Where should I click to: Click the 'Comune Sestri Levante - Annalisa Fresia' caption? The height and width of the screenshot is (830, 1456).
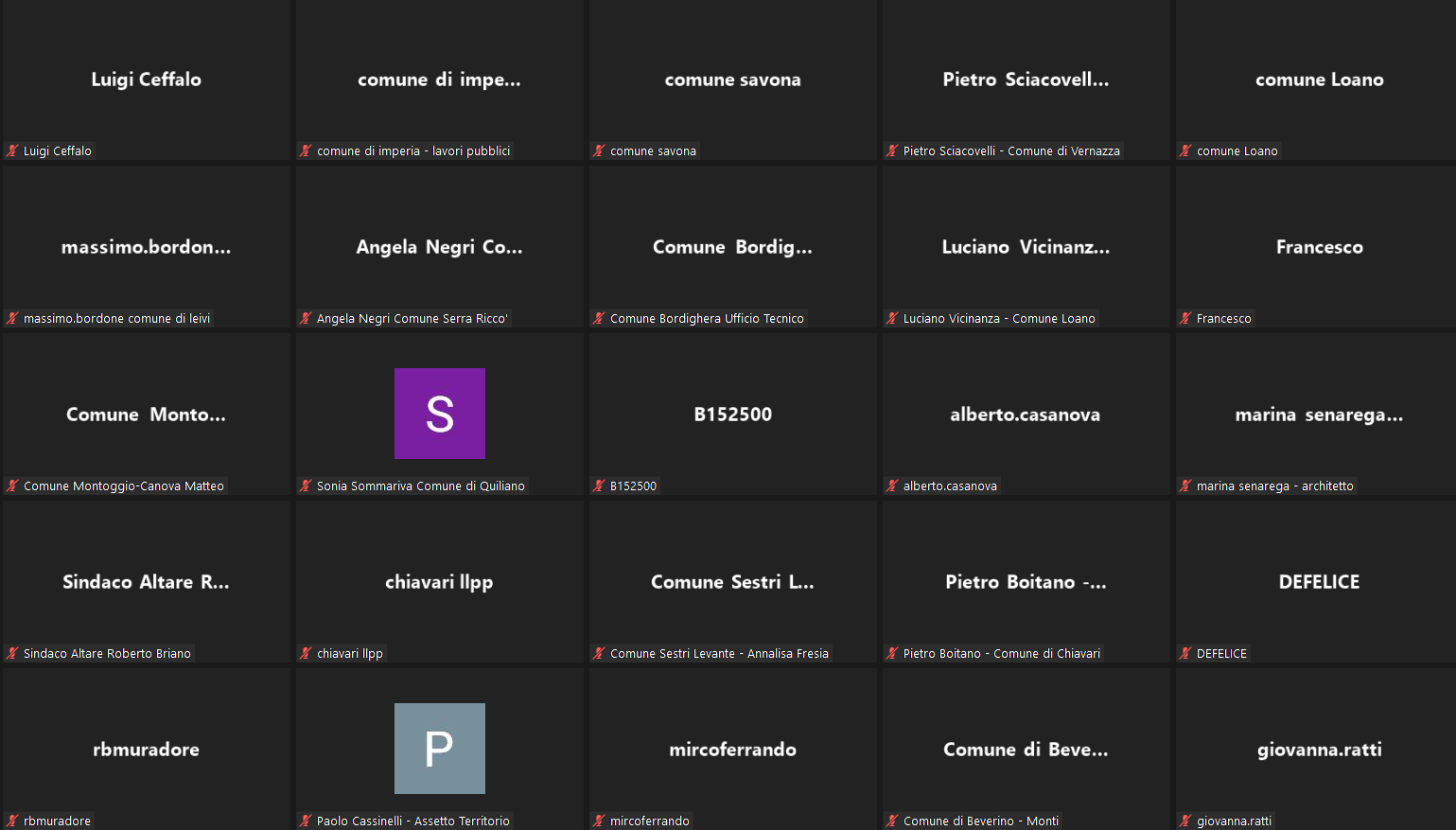click(719, 653)
